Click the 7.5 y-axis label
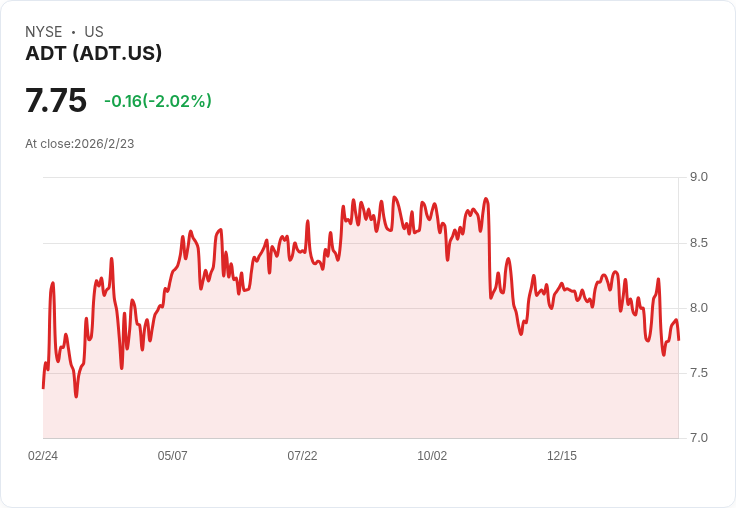 pos(698,373)
